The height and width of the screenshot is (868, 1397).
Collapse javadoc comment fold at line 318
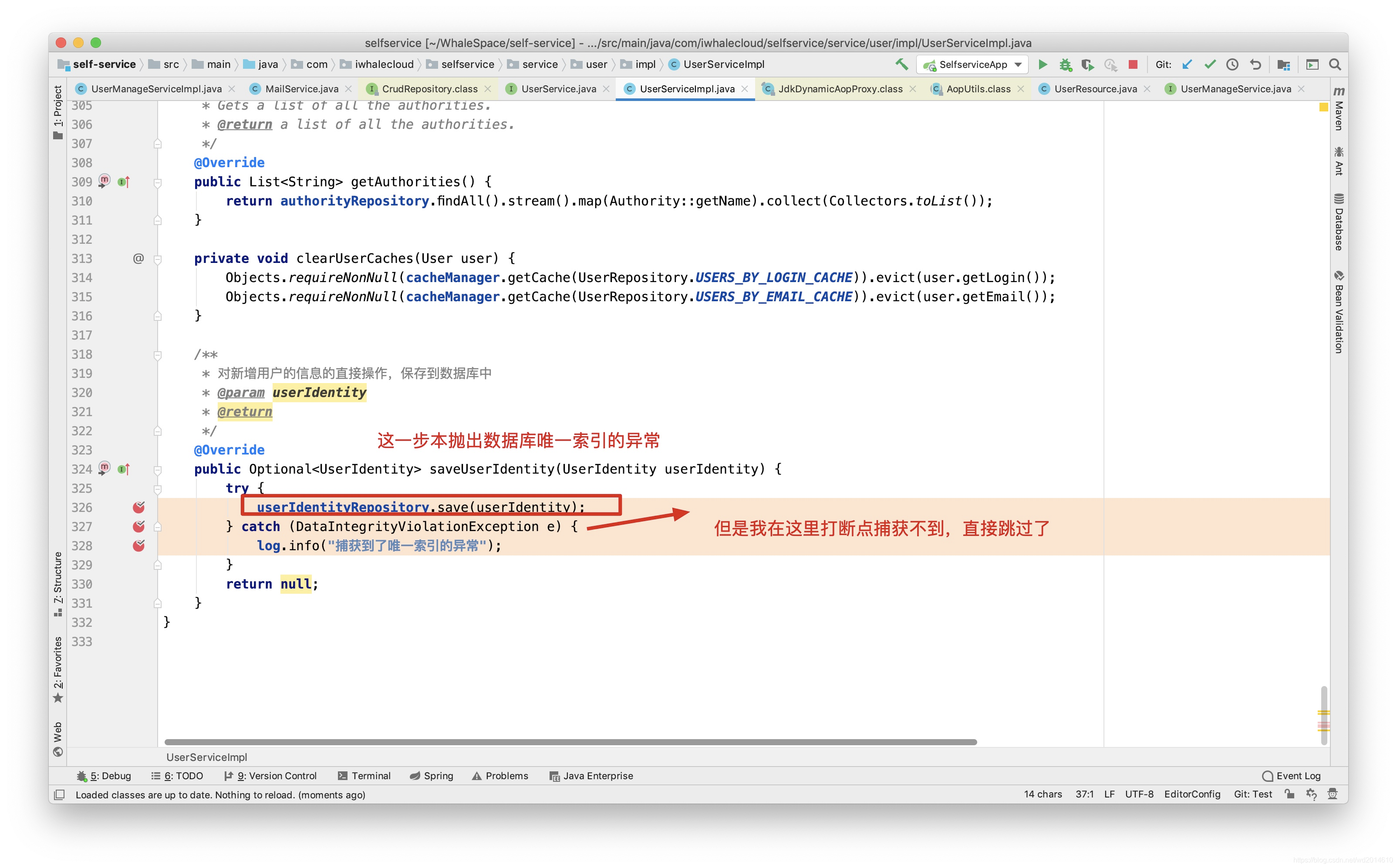(x=157, y=355)
